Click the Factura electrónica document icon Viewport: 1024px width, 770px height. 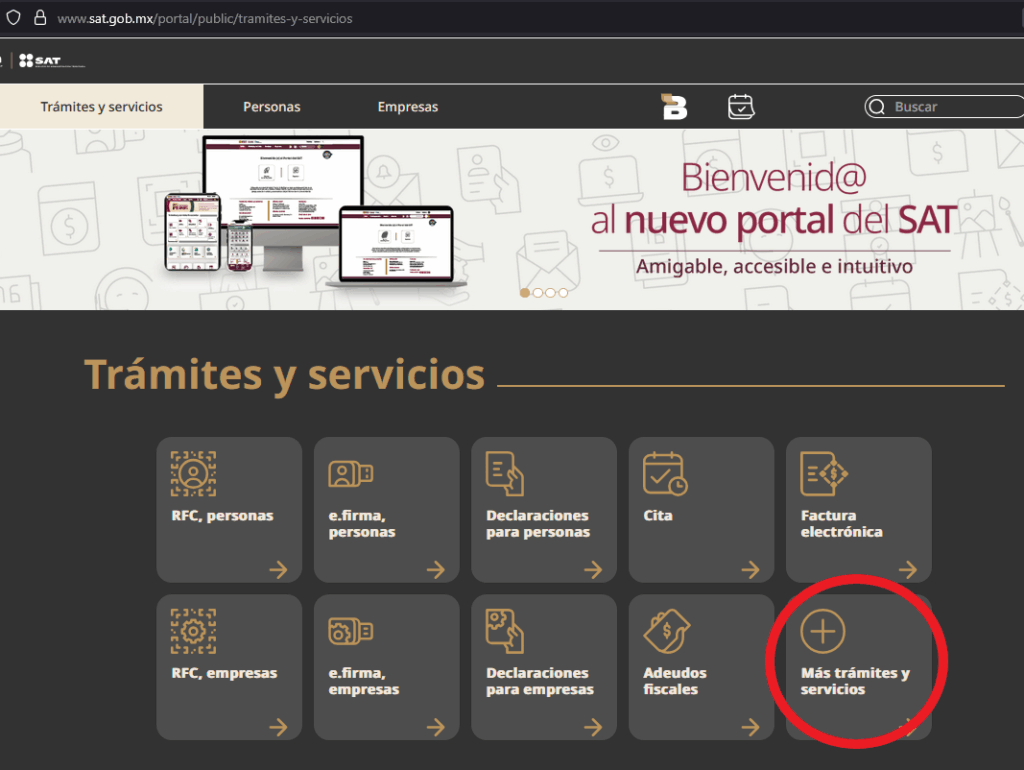click(823, 474)
